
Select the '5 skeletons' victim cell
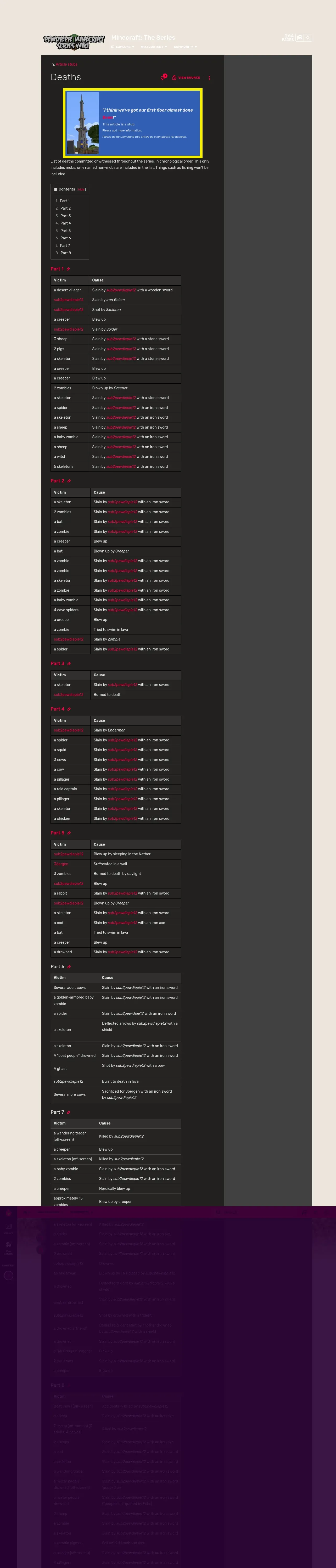tap(70, 466)
